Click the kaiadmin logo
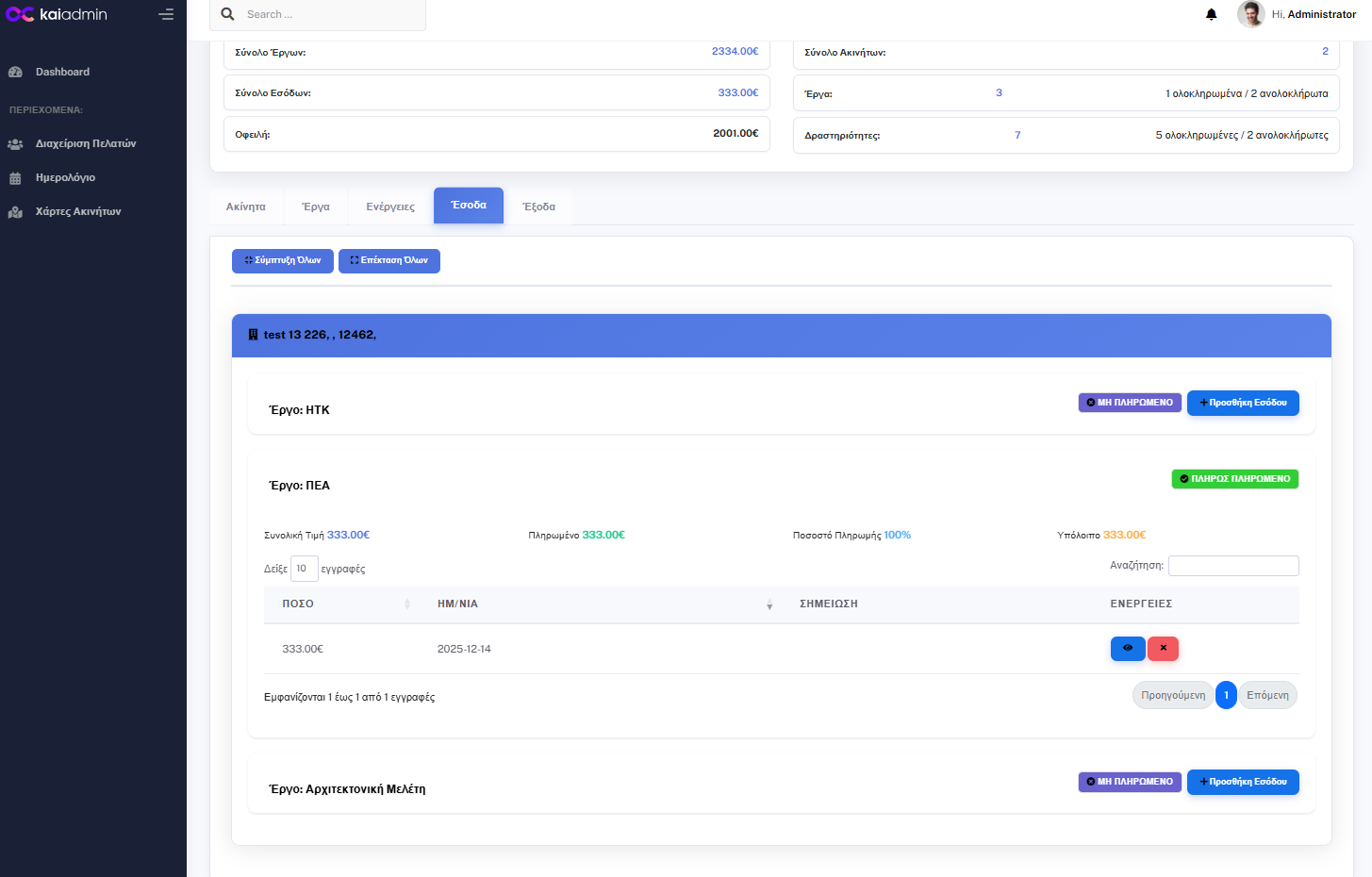1372x877 pixels. point(57,14)
